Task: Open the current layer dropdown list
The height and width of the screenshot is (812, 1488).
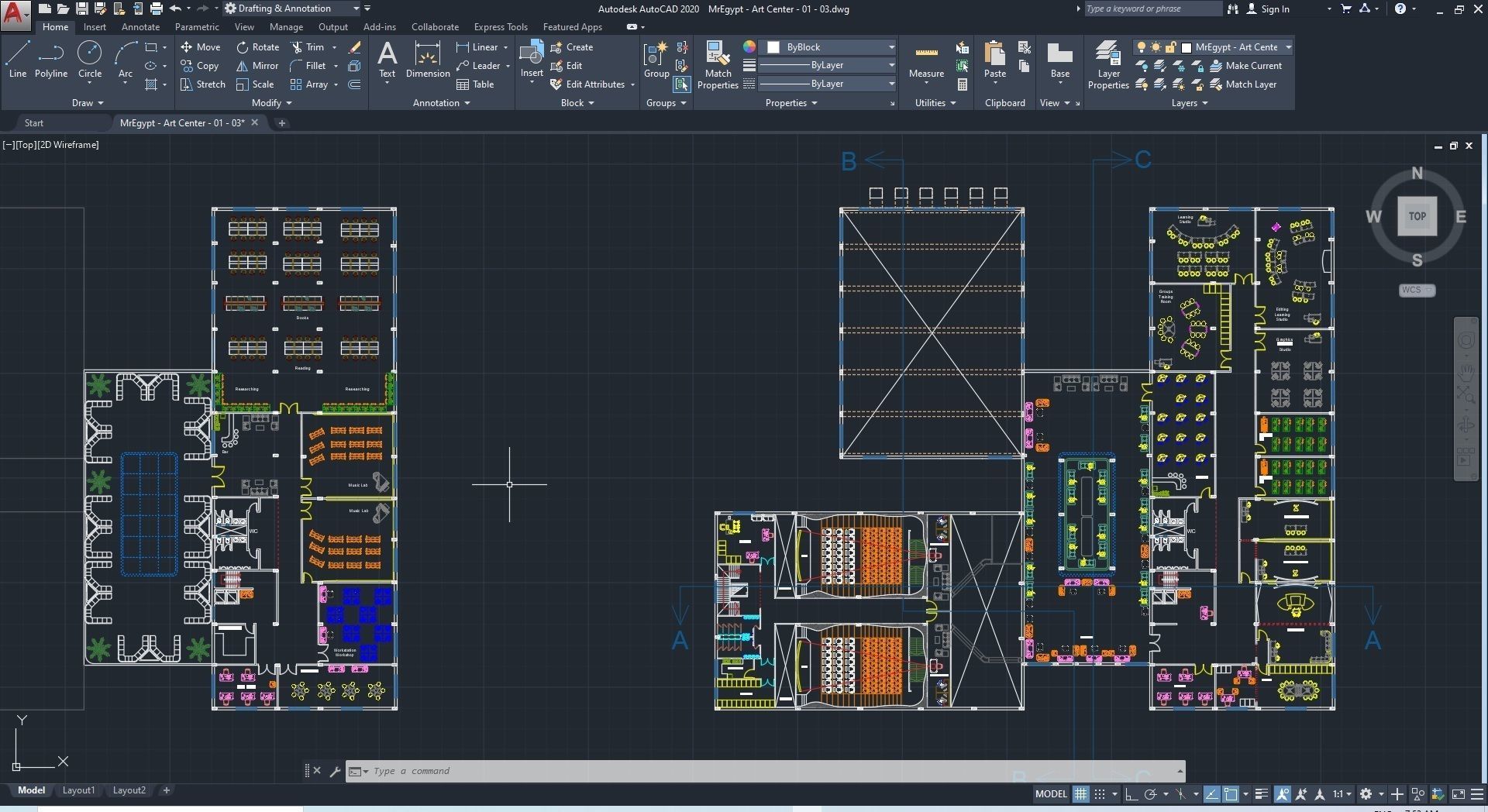Action: click(1213, 47)
